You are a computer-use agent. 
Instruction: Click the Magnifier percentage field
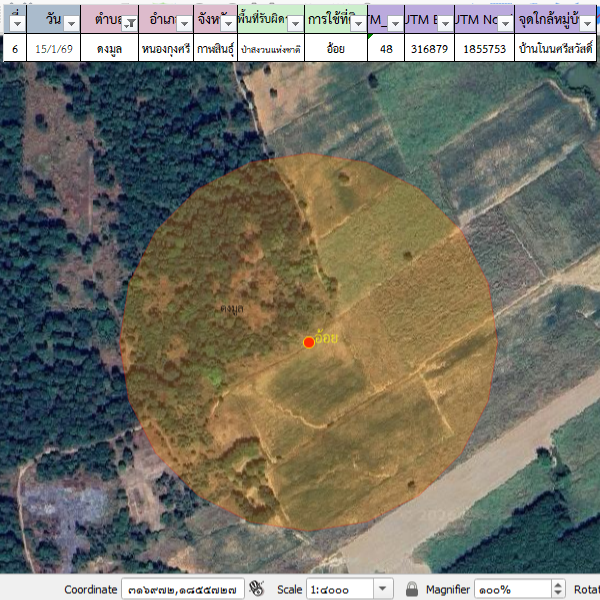[x=510, y=589]
